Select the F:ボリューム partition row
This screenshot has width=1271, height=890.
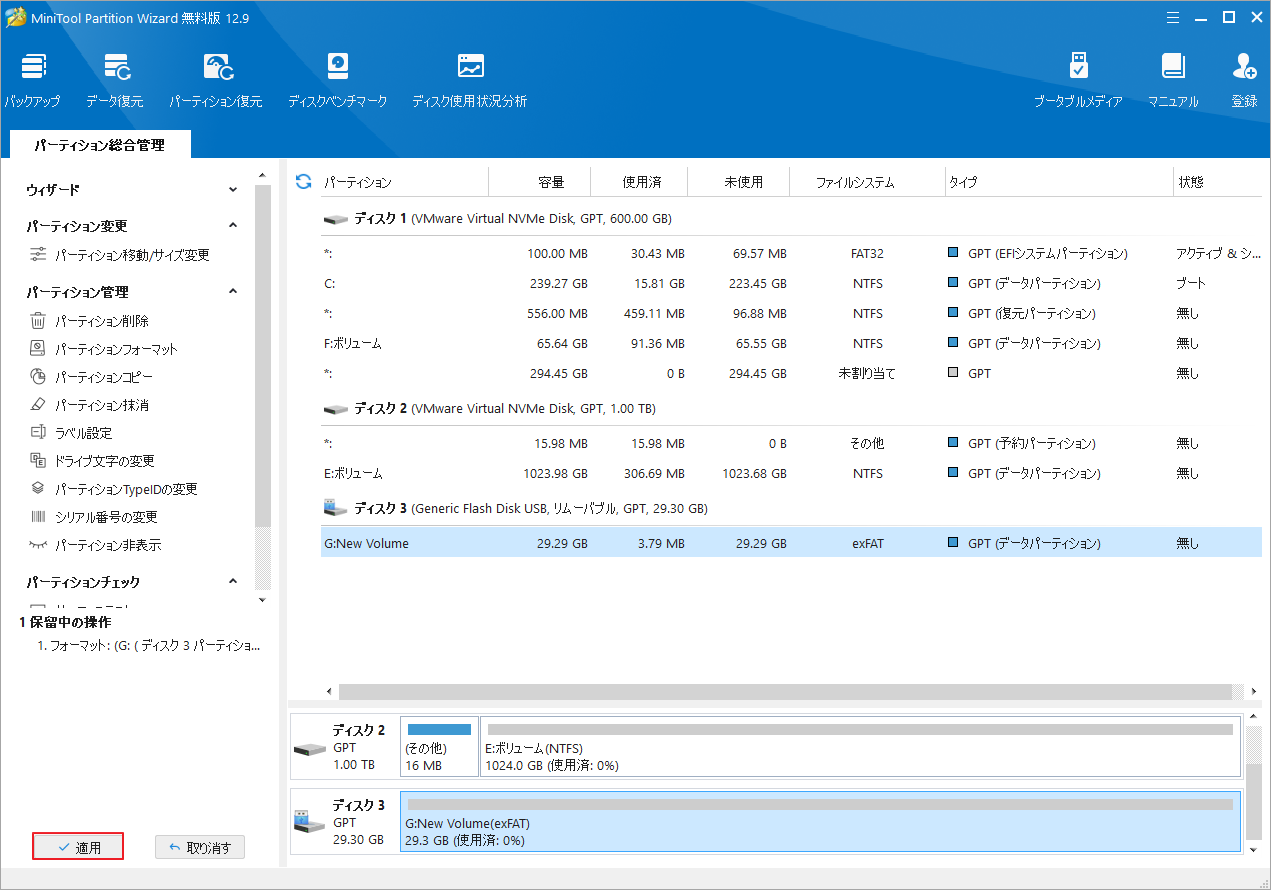pyautogui.click(x=790, y=343)
